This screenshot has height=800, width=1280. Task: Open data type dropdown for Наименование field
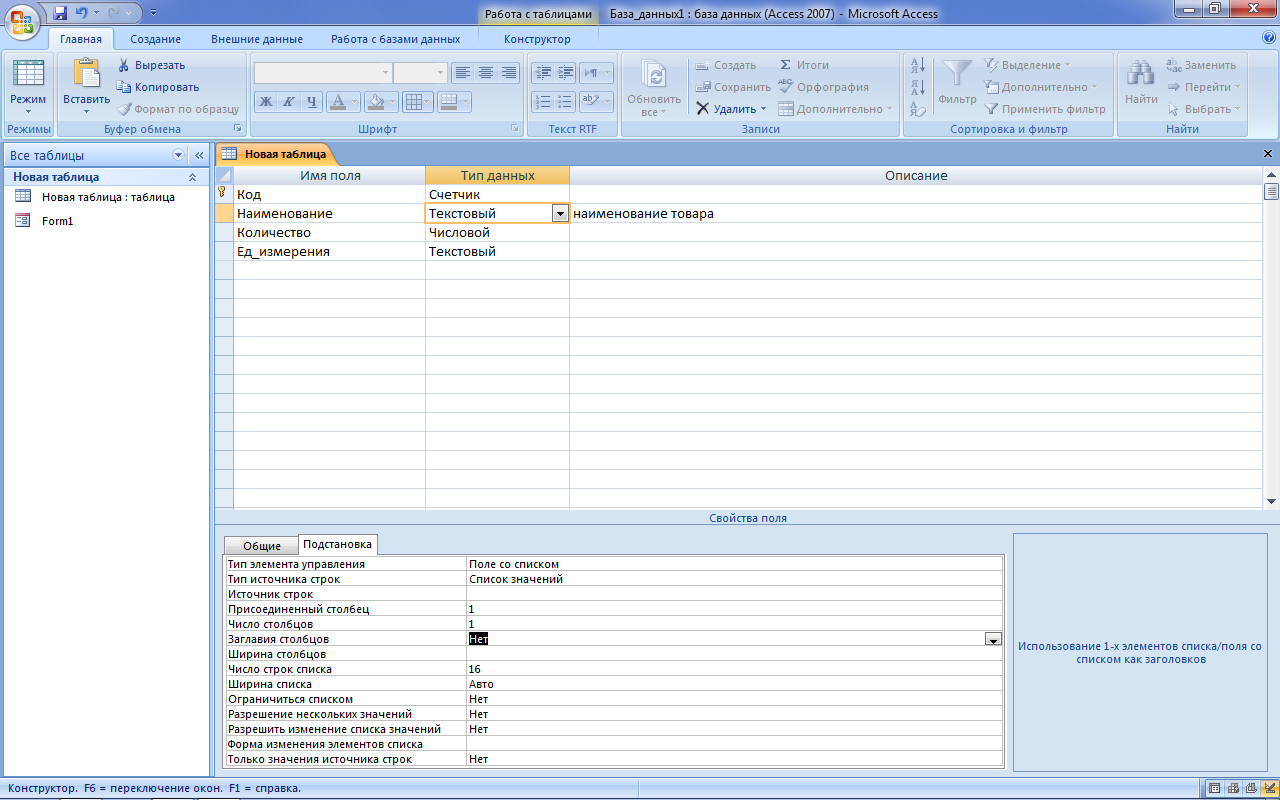(x=560, y=214)
